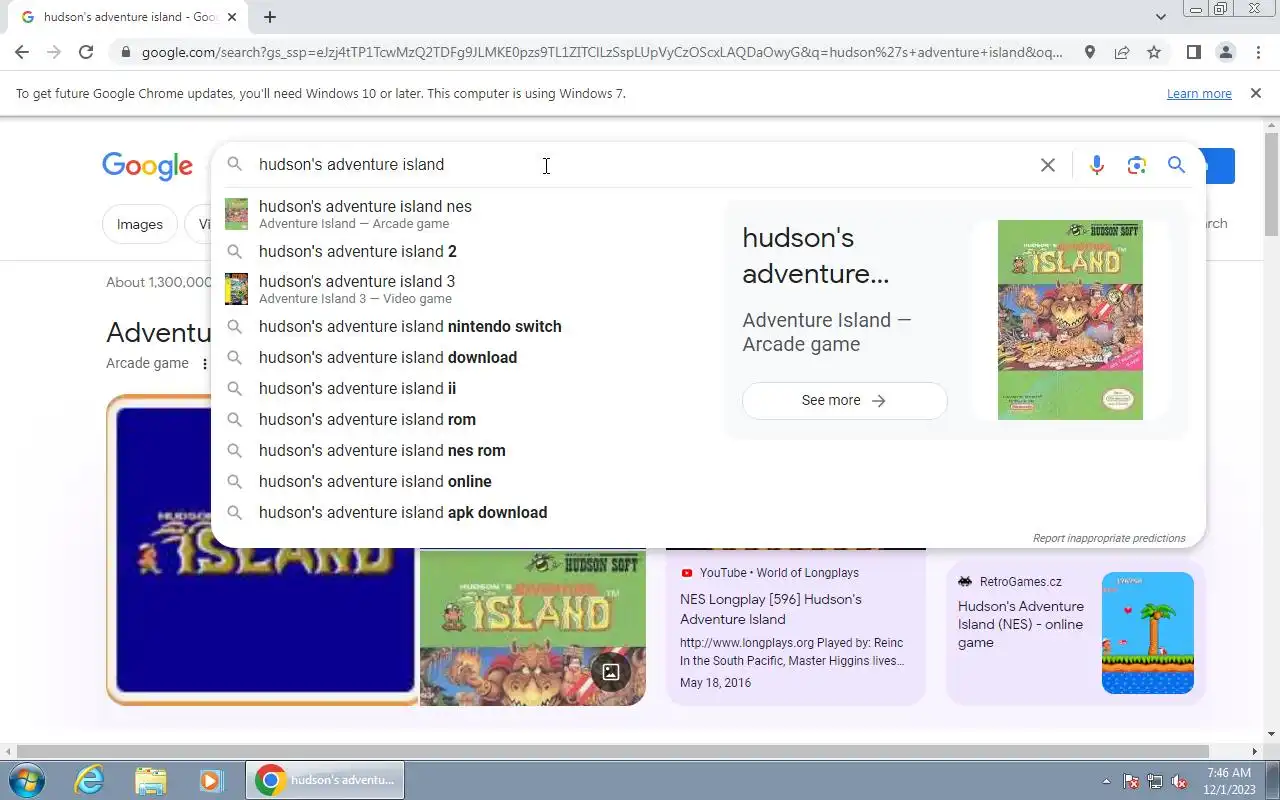
Task: Click the Adventure Island box art thumbnail in panel
Action: [x=1070, y=320]
